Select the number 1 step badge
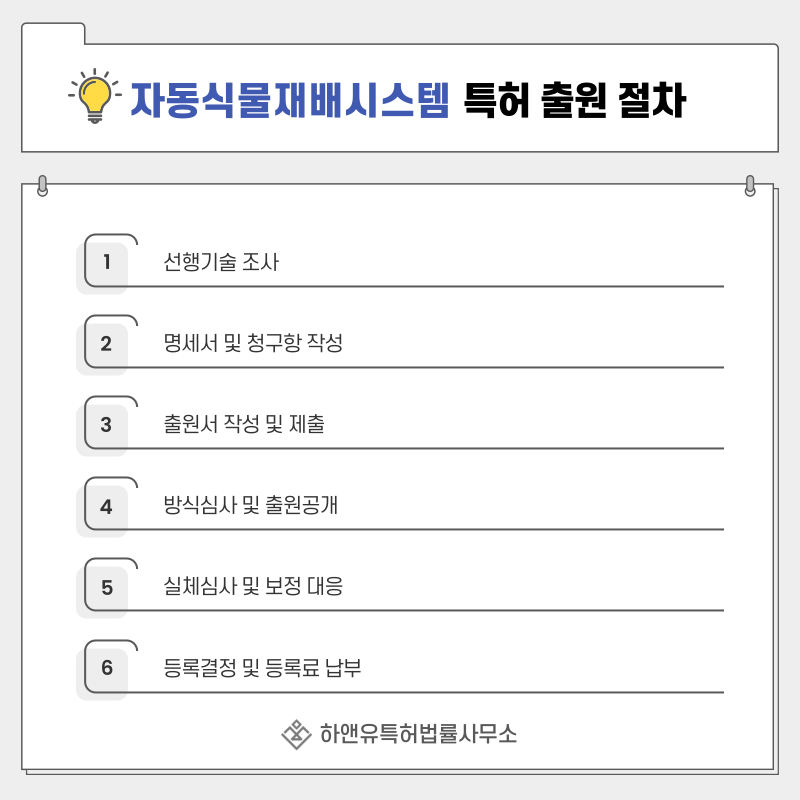This screenshot has height=800, width=800. (x=106, y=262)
